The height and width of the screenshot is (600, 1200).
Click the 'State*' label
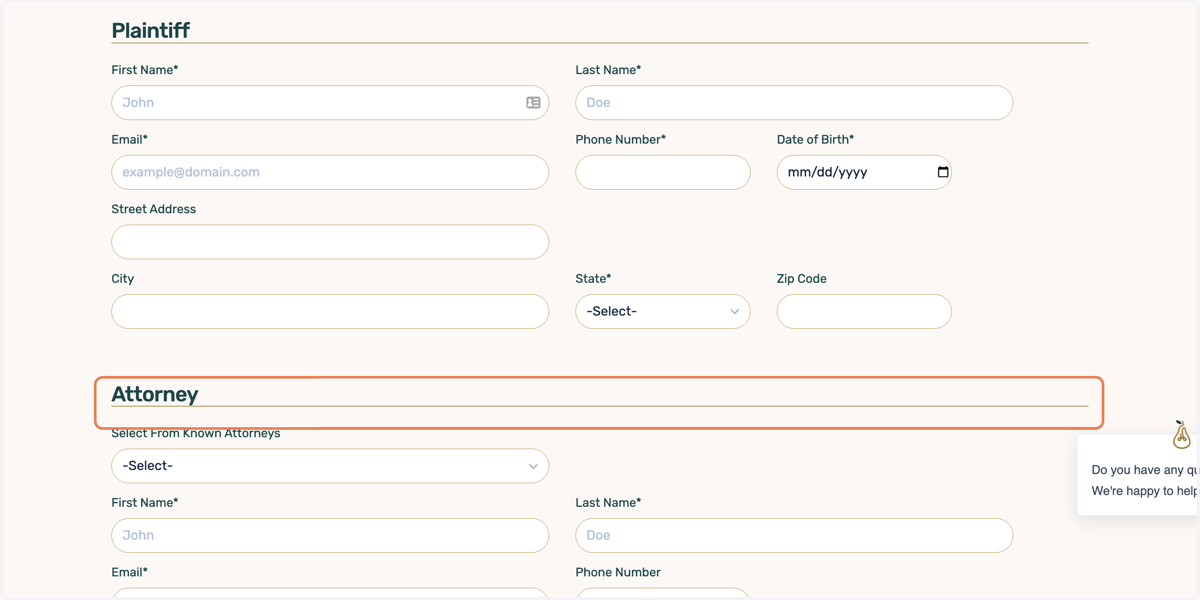pos(593,279)
